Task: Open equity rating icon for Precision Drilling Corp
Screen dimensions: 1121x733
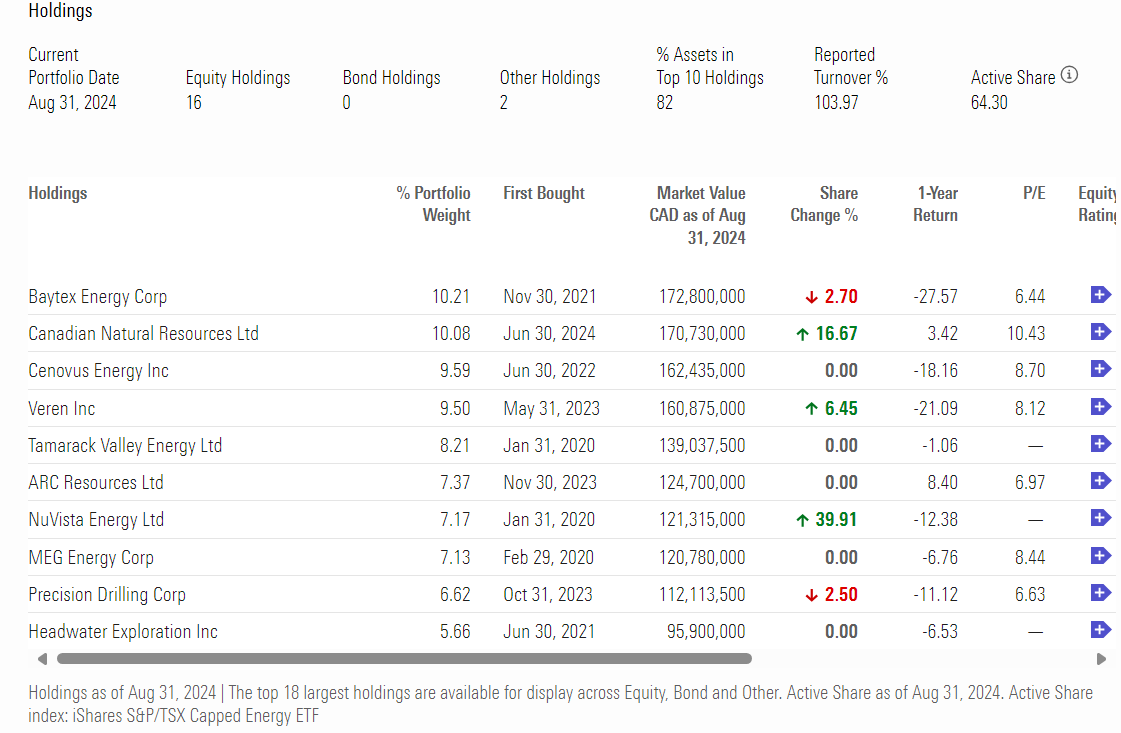Action: coord(1100,593)
